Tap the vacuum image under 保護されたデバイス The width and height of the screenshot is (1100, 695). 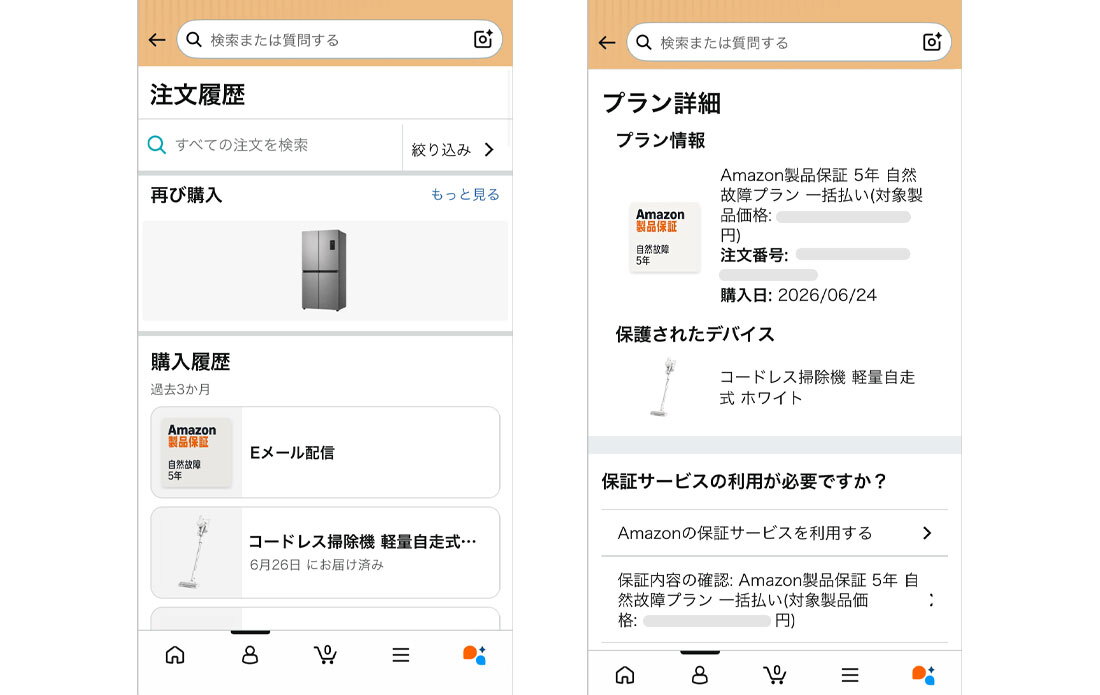tap(663, 387)
